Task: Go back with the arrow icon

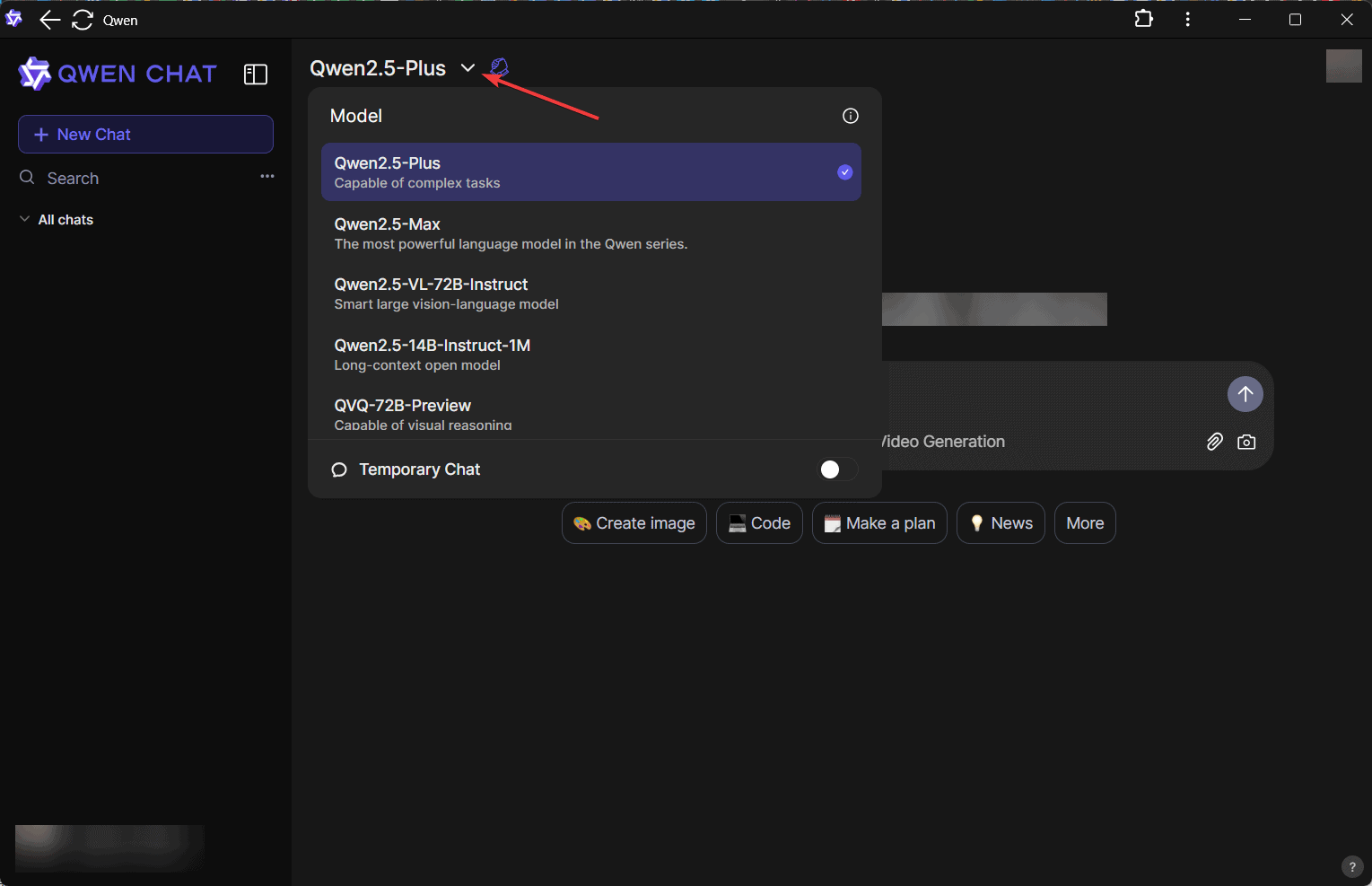Action: tap(49, 20)
